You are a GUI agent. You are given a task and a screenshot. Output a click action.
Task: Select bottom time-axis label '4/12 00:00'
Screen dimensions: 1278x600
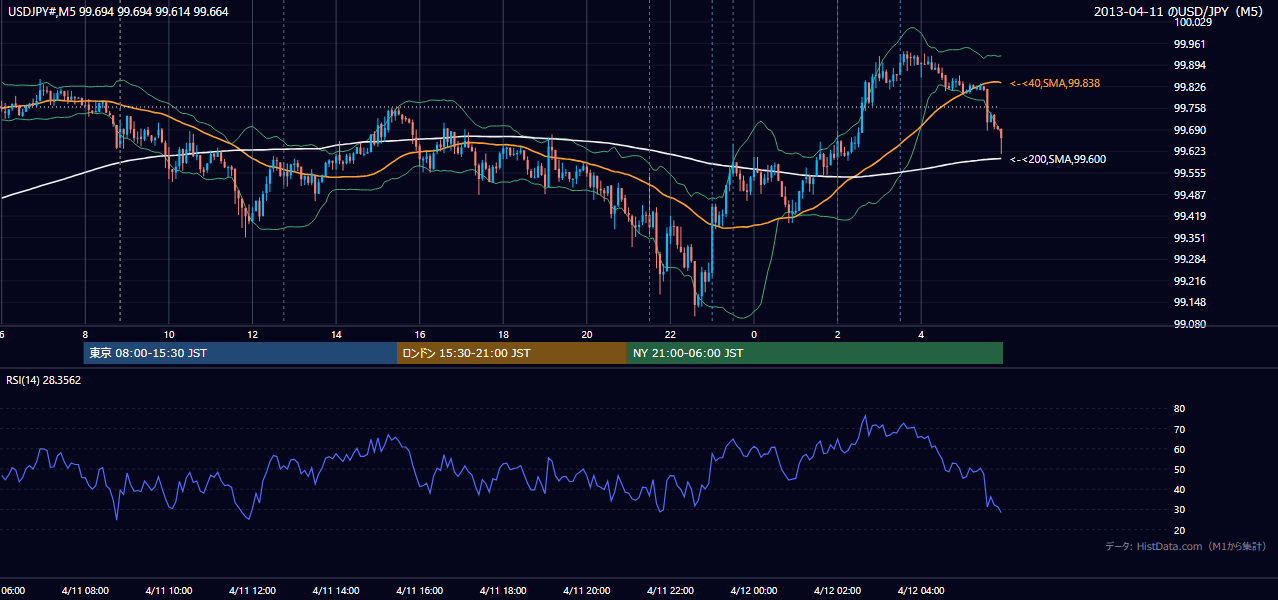(753, 590)
